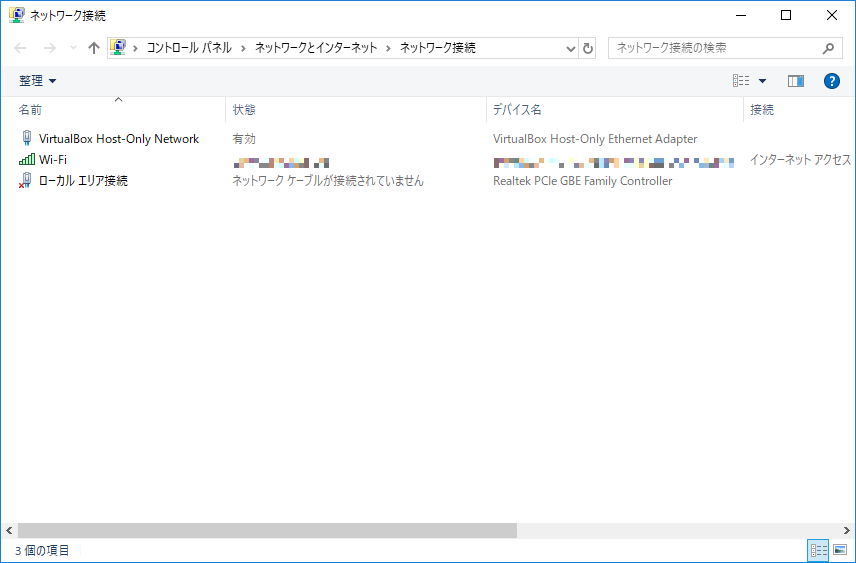Image resolution: width=856 pixels, height=563 pixels.
Task: Click ネットワークとインターネット breadcrumb segment
Action: point(316,48)
